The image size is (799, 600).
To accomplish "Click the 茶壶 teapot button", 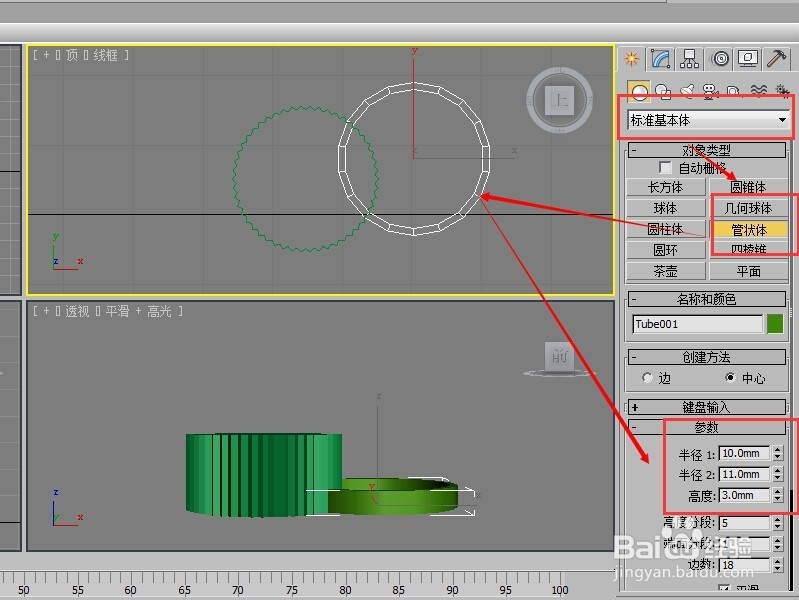I will point(665,271).
